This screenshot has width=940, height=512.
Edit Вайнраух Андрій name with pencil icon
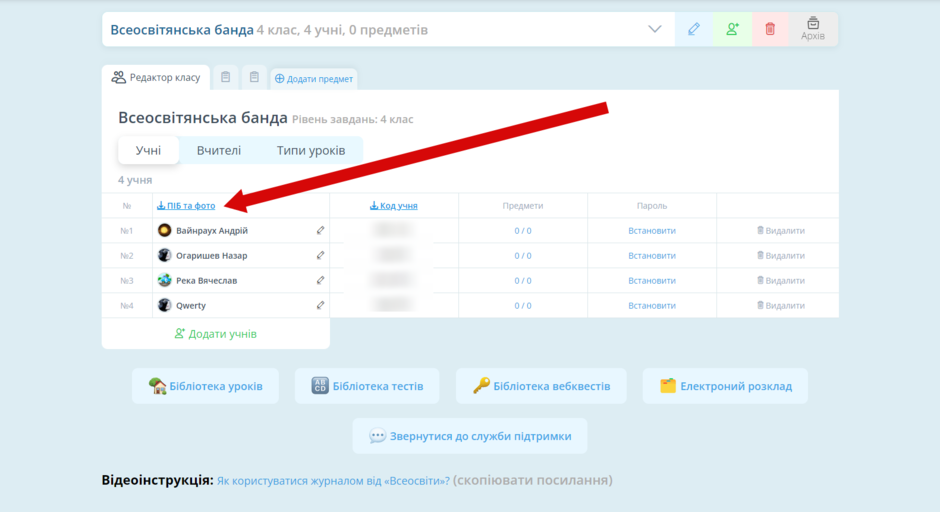pyautogui.click(x=320, y=230)
